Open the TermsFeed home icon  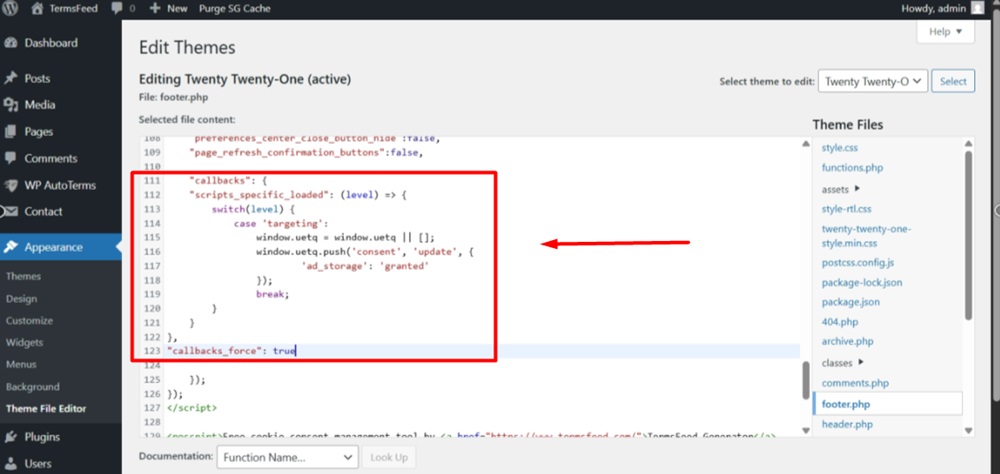(37, 8)
